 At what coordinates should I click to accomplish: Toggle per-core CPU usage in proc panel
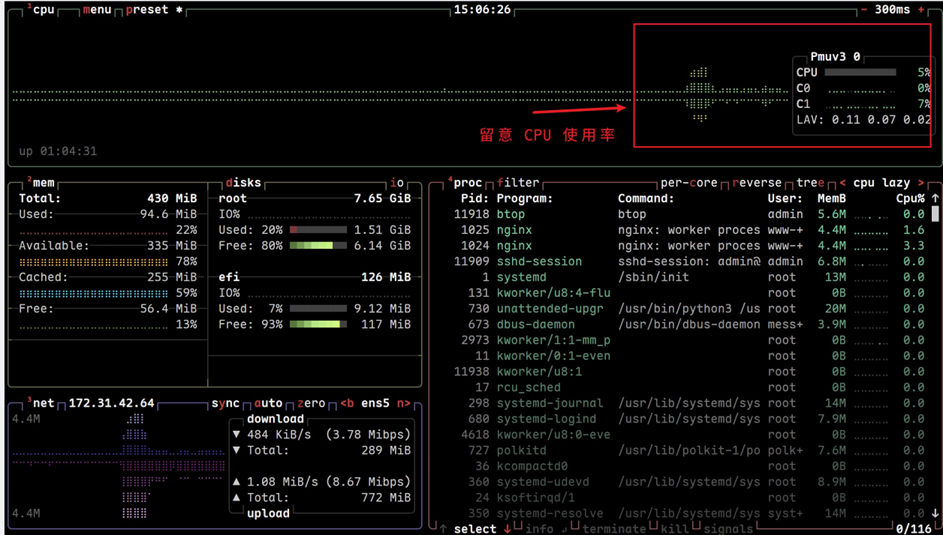(x=690, y=183)
